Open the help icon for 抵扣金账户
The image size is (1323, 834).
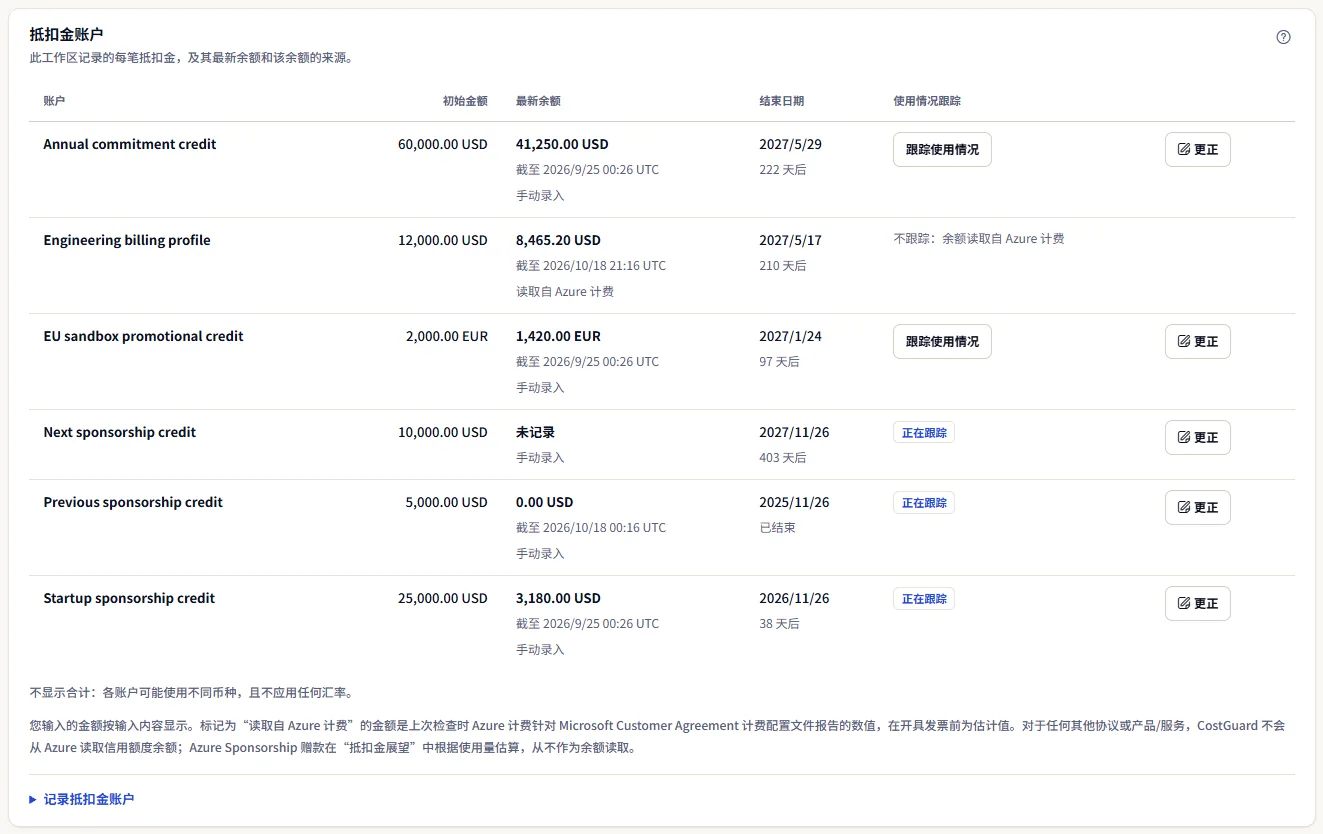click(1284, 37)
